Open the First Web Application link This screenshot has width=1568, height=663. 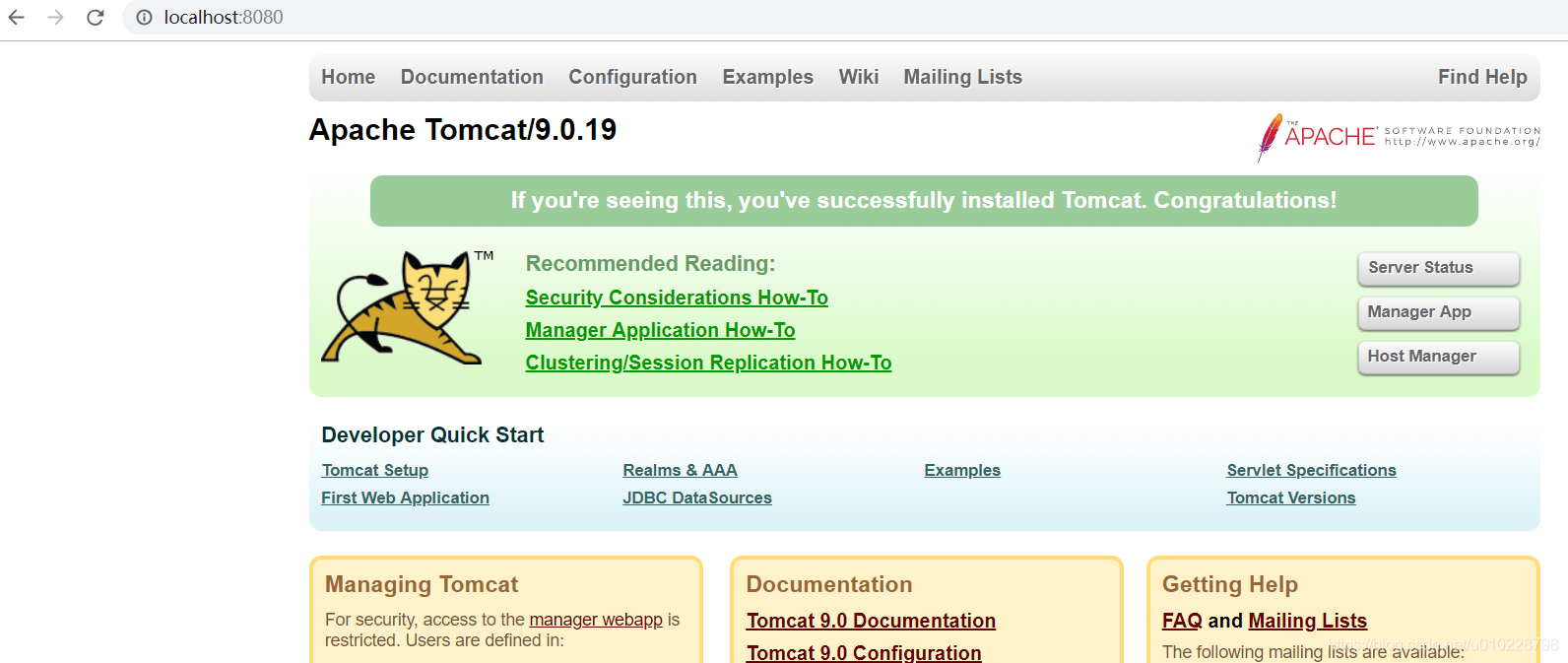pyautogui.click(x=405, y=497)
